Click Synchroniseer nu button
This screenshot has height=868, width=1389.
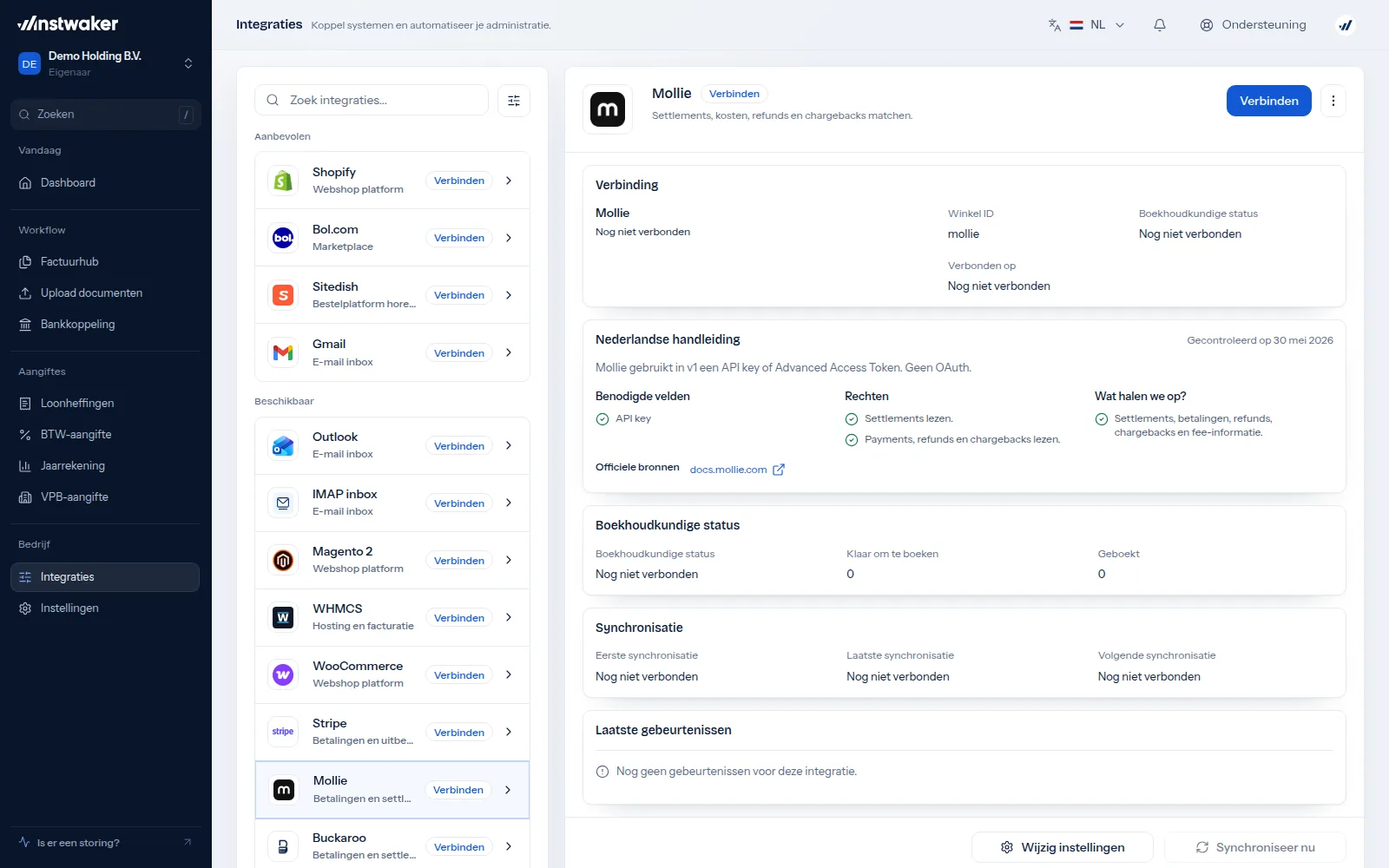(x=1255, y=847)
